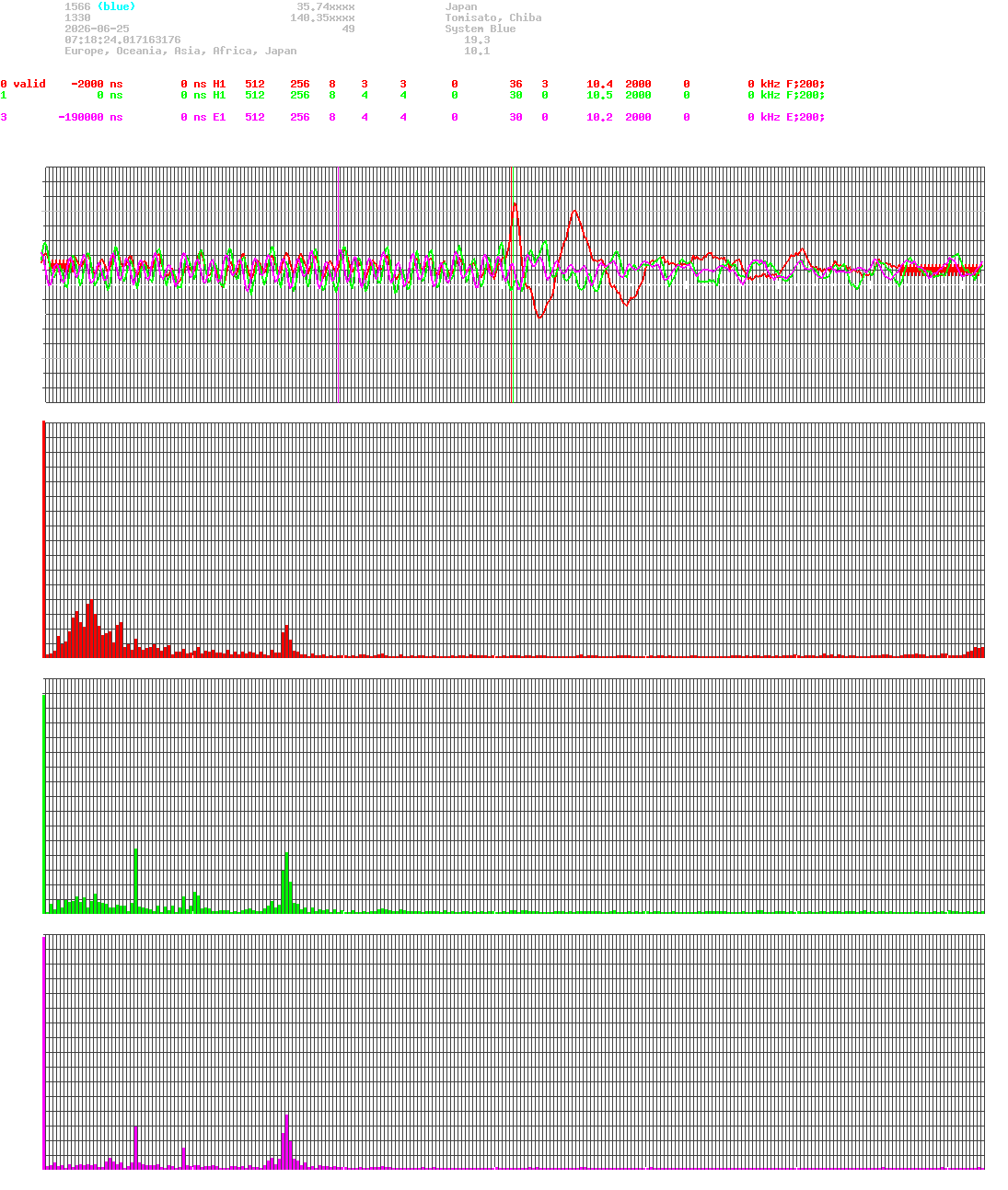This screenshot has width=1008, height=1190.
Task: Select the red "kHz F;200;" filter text
Action: coord(793,84)
